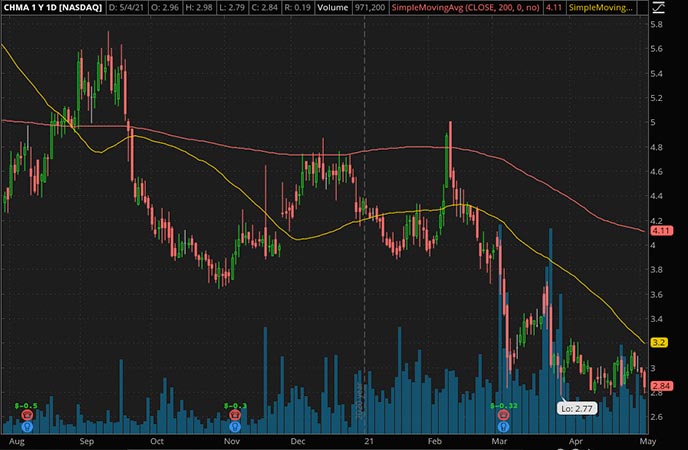The height and width of the screenshot is (450, 688).
Task: Click the red 2.84 last price bubble
Action: 659,386
